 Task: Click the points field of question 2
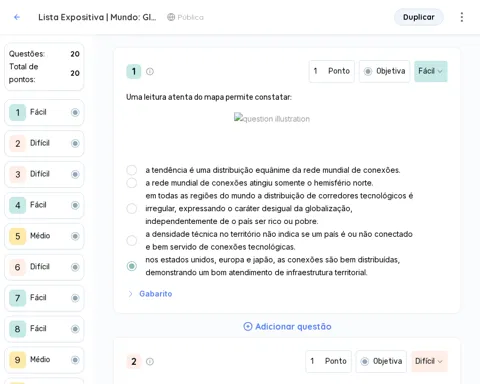[328, 361]
